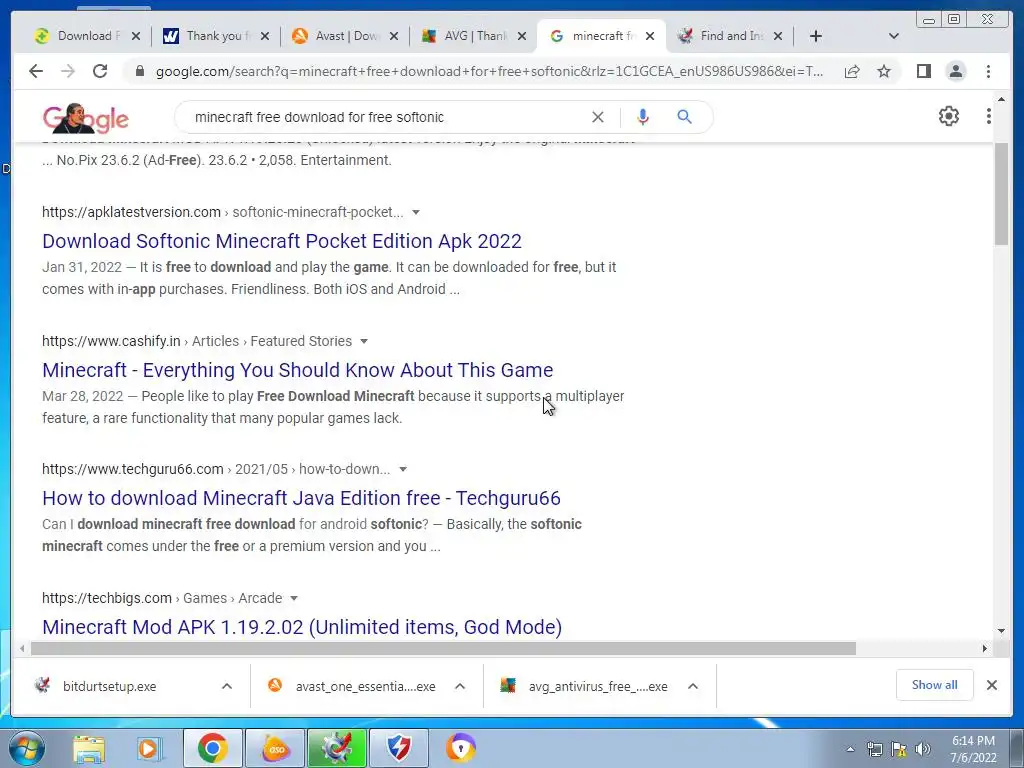
Task: Click the scroll-right arrow at bottom
Action: (984, 648)
